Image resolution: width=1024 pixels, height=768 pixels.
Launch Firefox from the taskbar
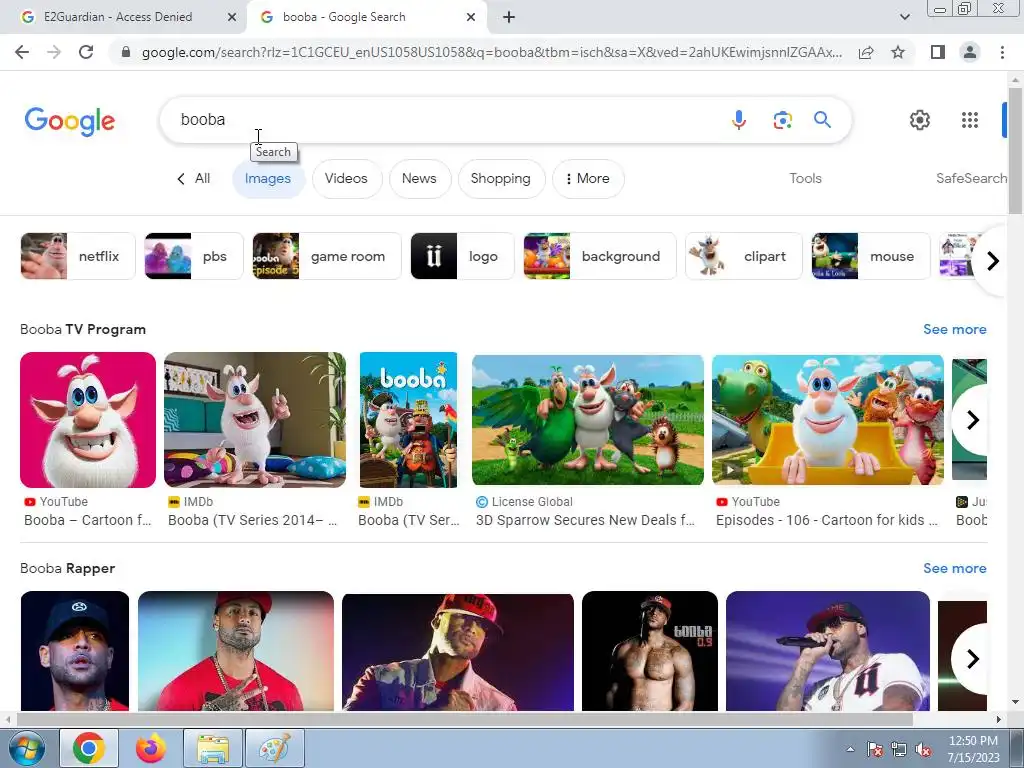tap(151, 748)
